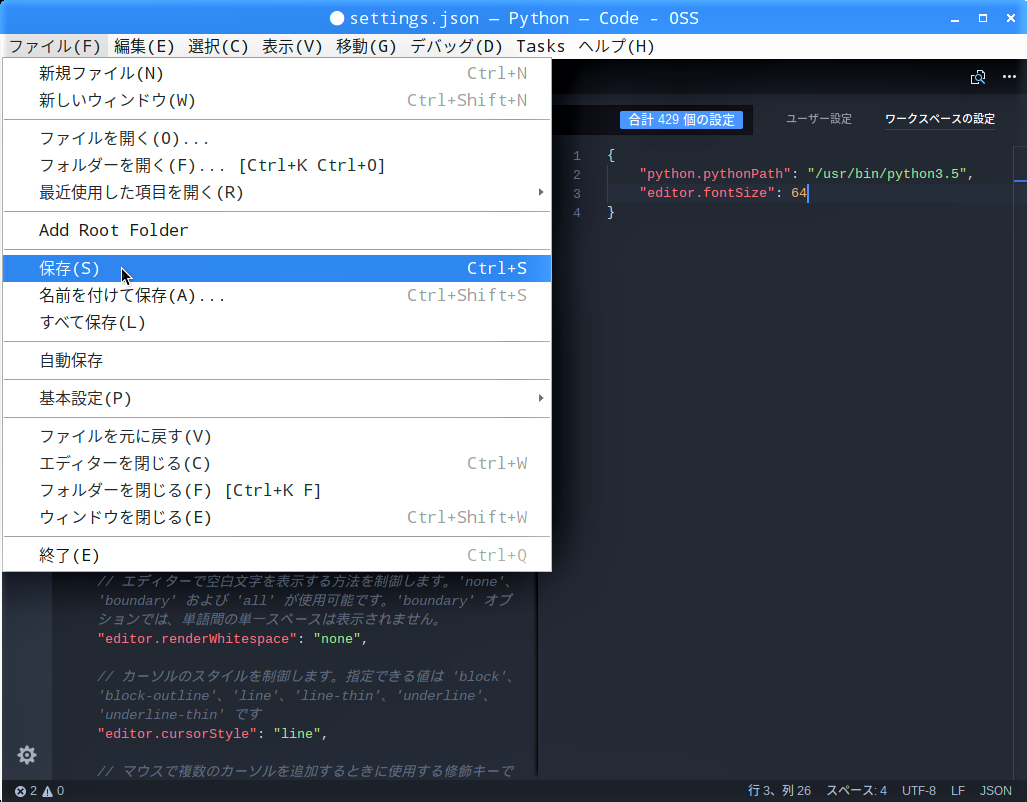Open the more actions ellipsis icon
Image resolution: width=1027 pixels, height=802 pixels.
pyautogui.click(x=1009, y=77)
